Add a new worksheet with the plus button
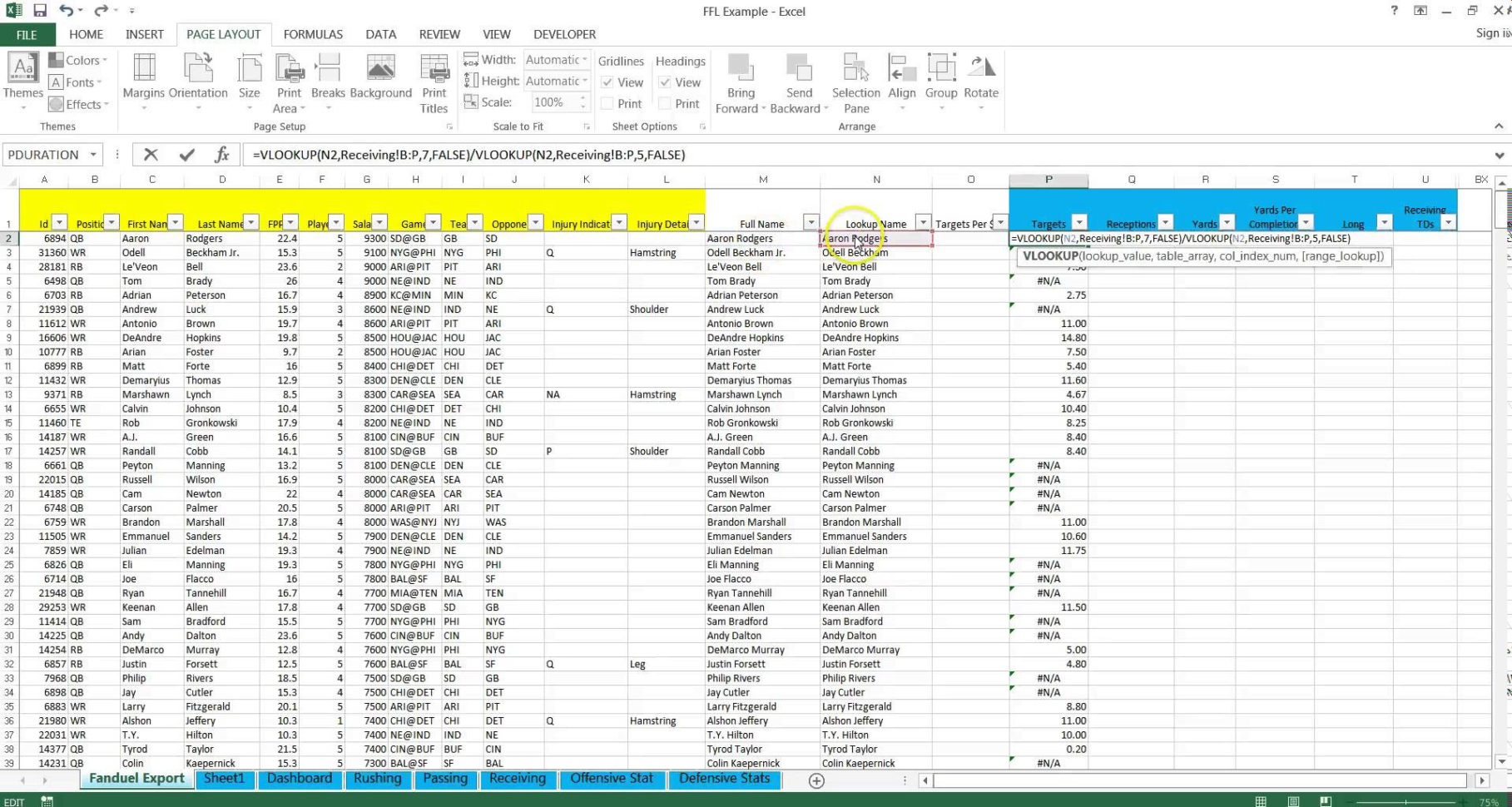Image resolution: width=1512 pixels, height=807 pixels. pos(816,780)
